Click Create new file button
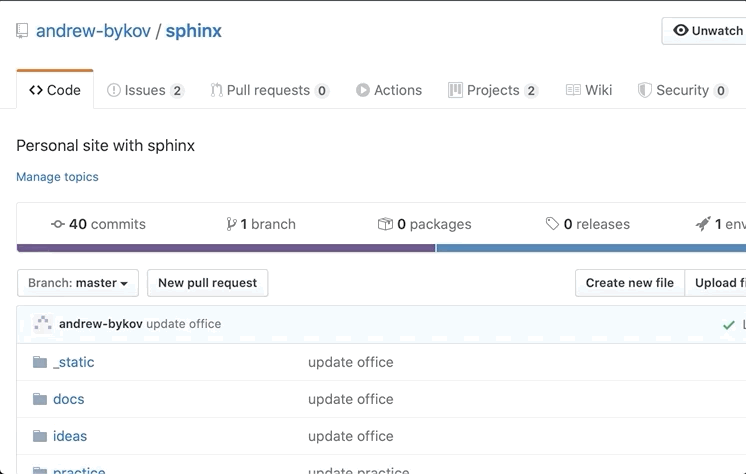 [x=629, y=283]
